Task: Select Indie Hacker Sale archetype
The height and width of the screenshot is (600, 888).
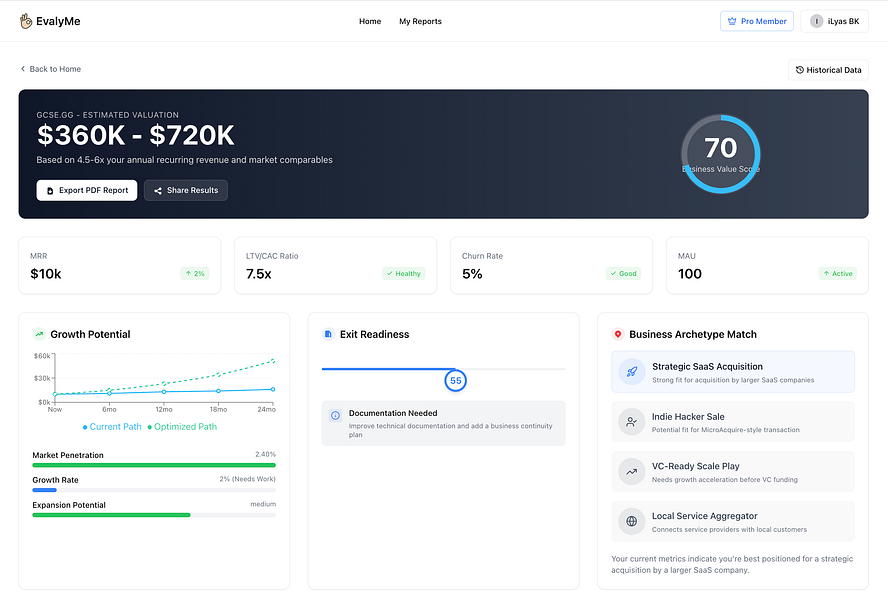Action: click(x=733, y=422)
